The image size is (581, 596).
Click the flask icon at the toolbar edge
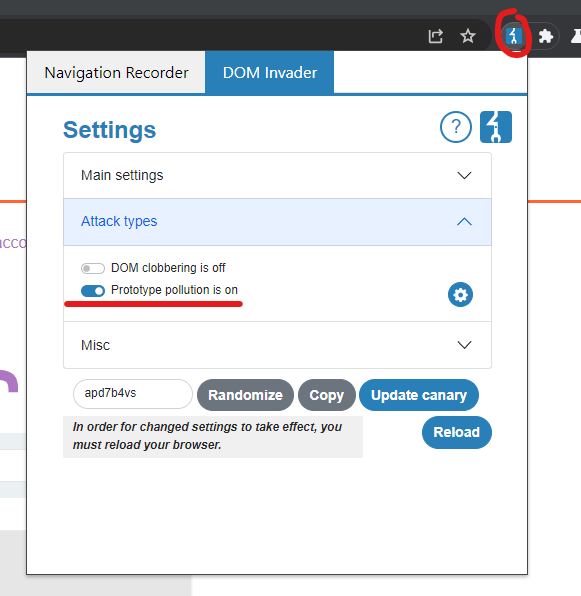coord(576,36)
